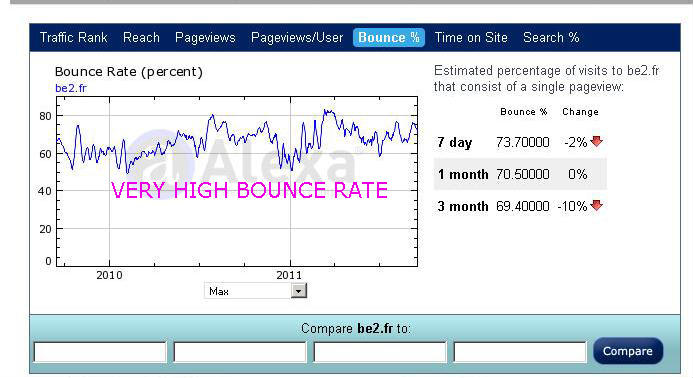This screenshot has width=693, height=378.
Task: Click the 7 day row label
Action: 455,143
